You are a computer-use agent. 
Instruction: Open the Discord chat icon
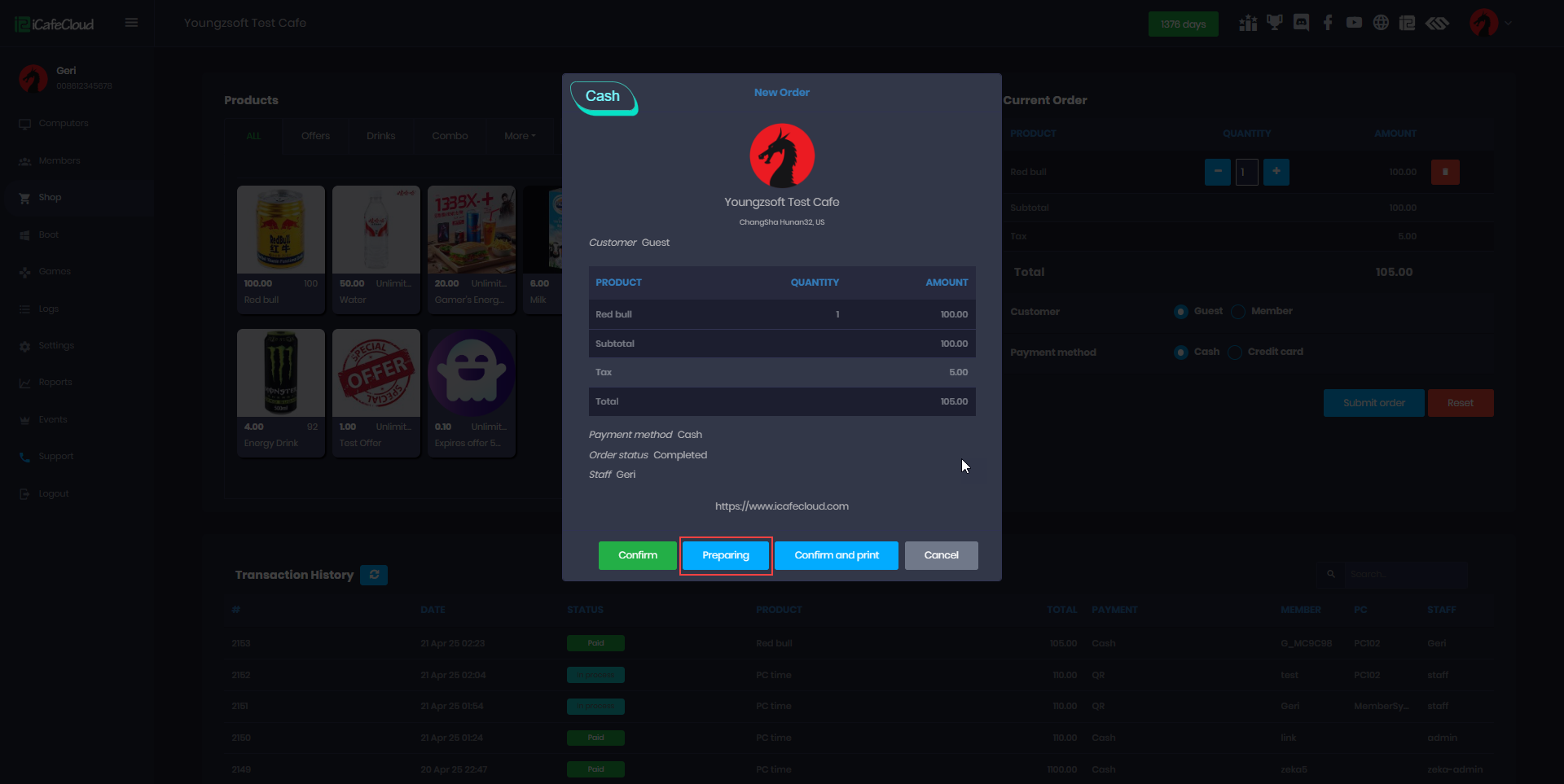(x=1302, y=23)
